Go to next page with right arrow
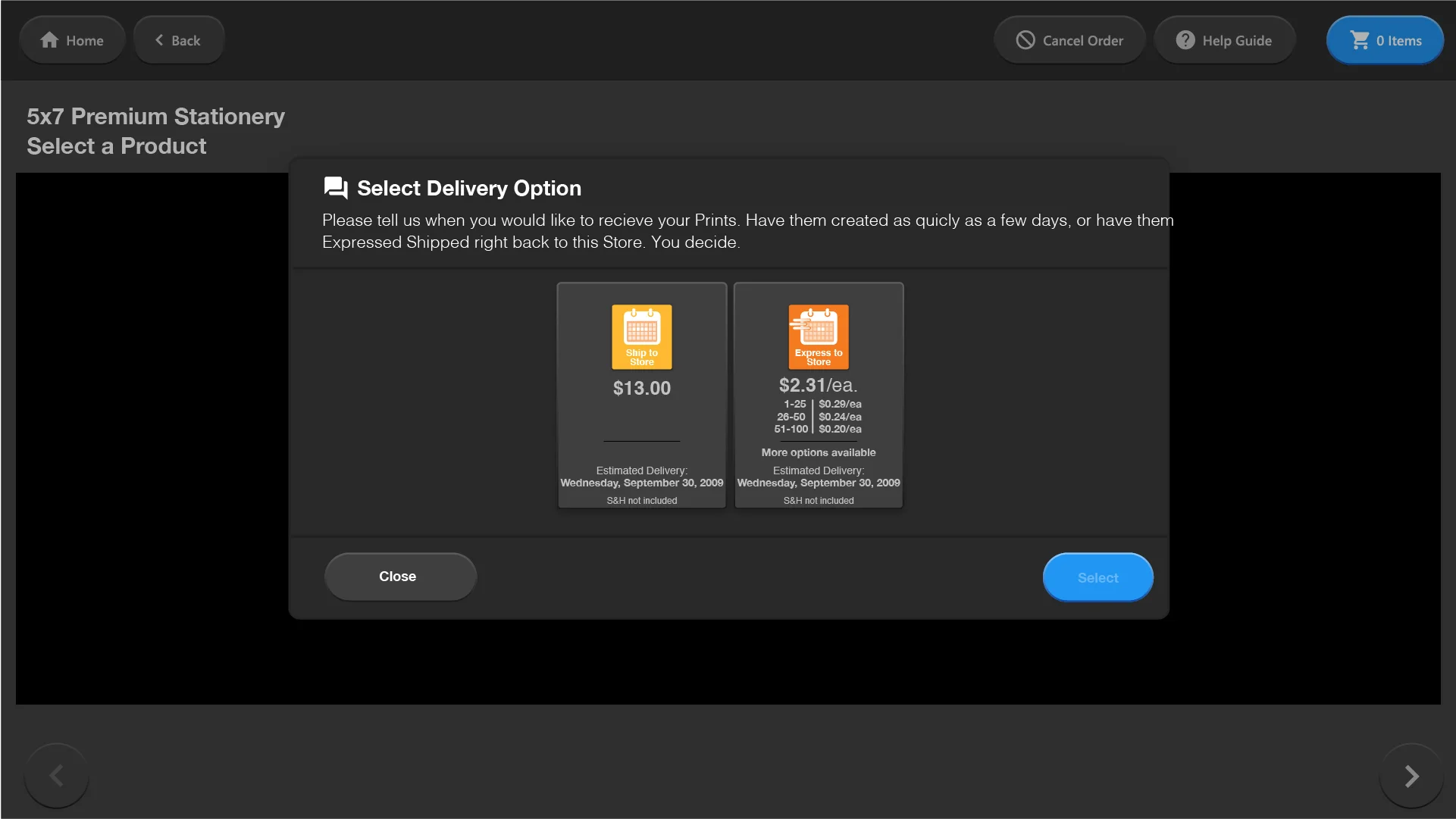The height and width of the screenshot is (819, 1456). 1411,776
